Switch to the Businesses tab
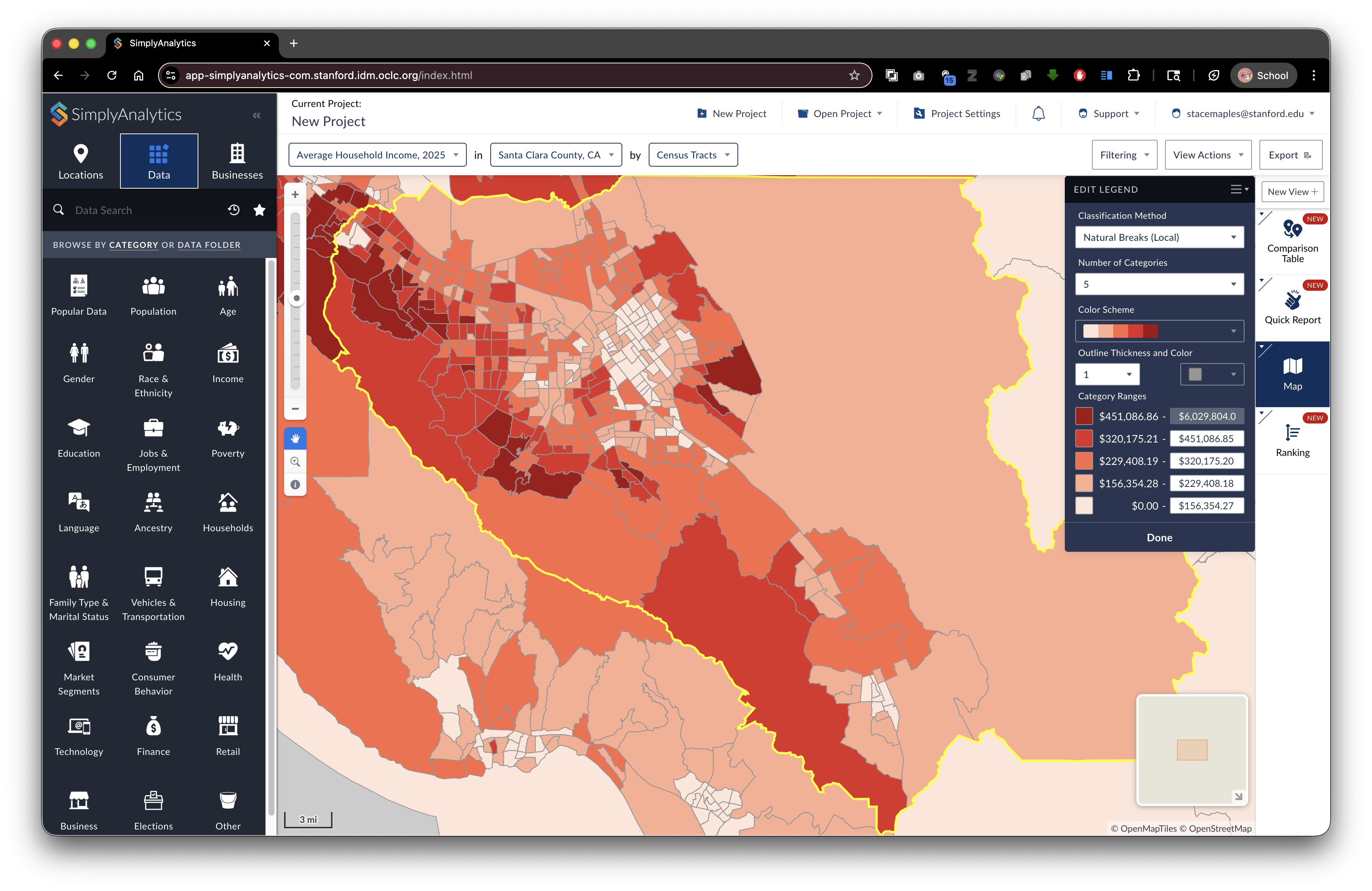The height and width of the screenshot is (891, 1372). tap(237, 161)
